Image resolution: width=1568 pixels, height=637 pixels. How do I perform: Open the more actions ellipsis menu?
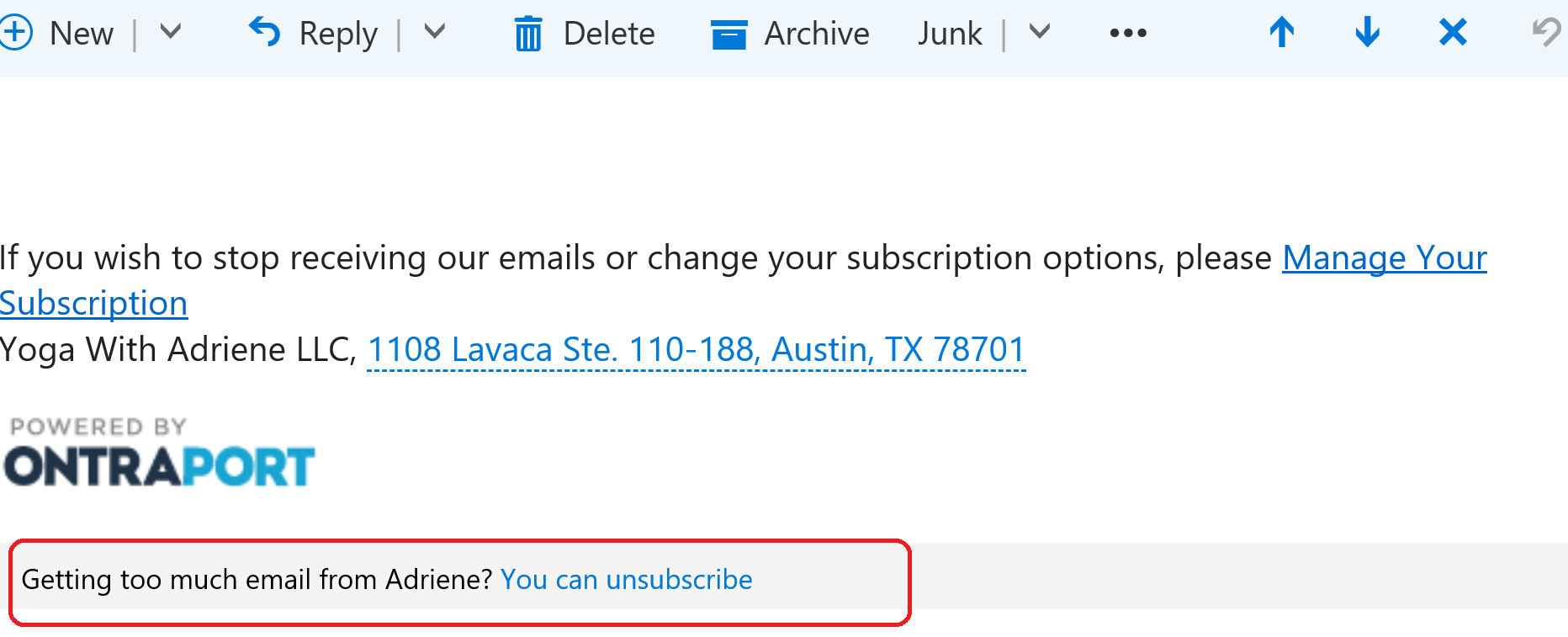coord(1127,33)
